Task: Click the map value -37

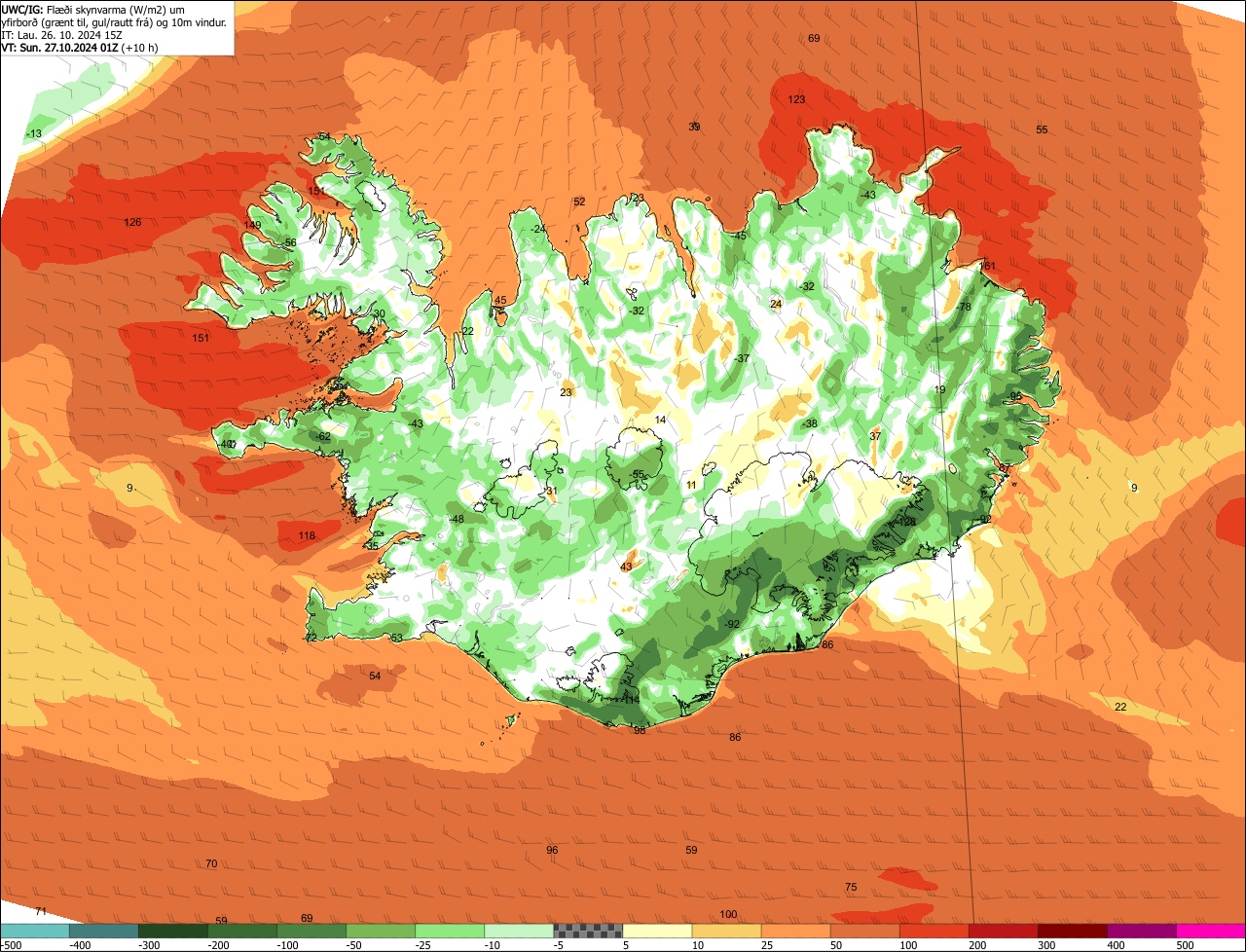Action: pos(742,359)
